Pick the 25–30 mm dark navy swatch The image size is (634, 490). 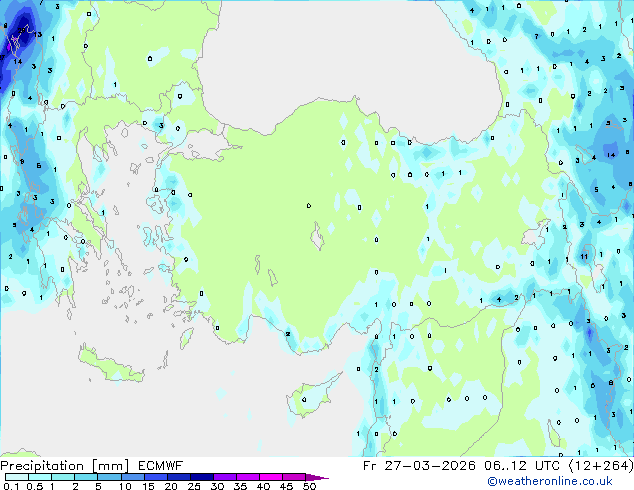pyautogui.click(x=202, y=477)
